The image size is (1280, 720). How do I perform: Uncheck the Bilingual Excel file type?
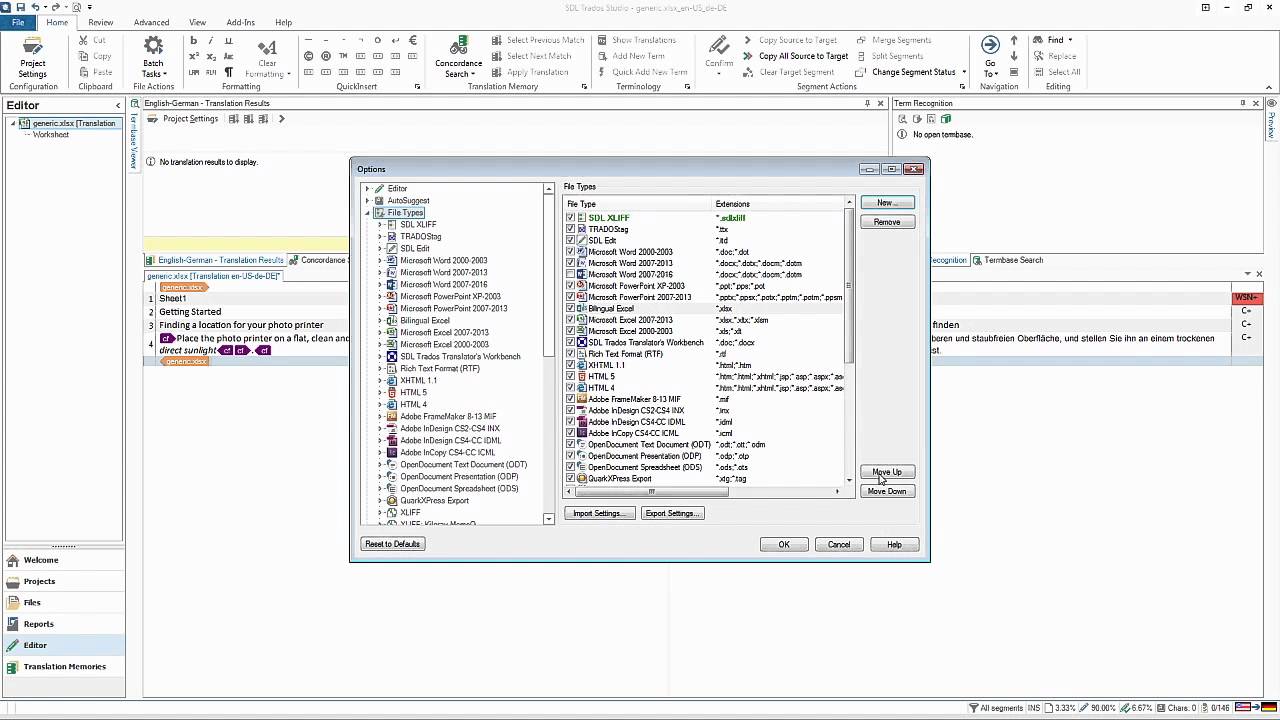[571, 309]
